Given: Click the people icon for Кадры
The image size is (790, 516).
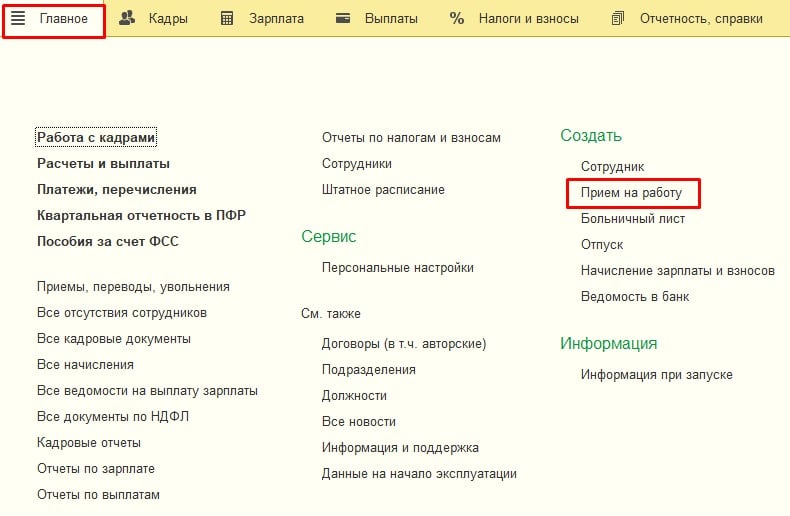Looking at the screenshot, I should pyautogui.click(x=127, y=19).
